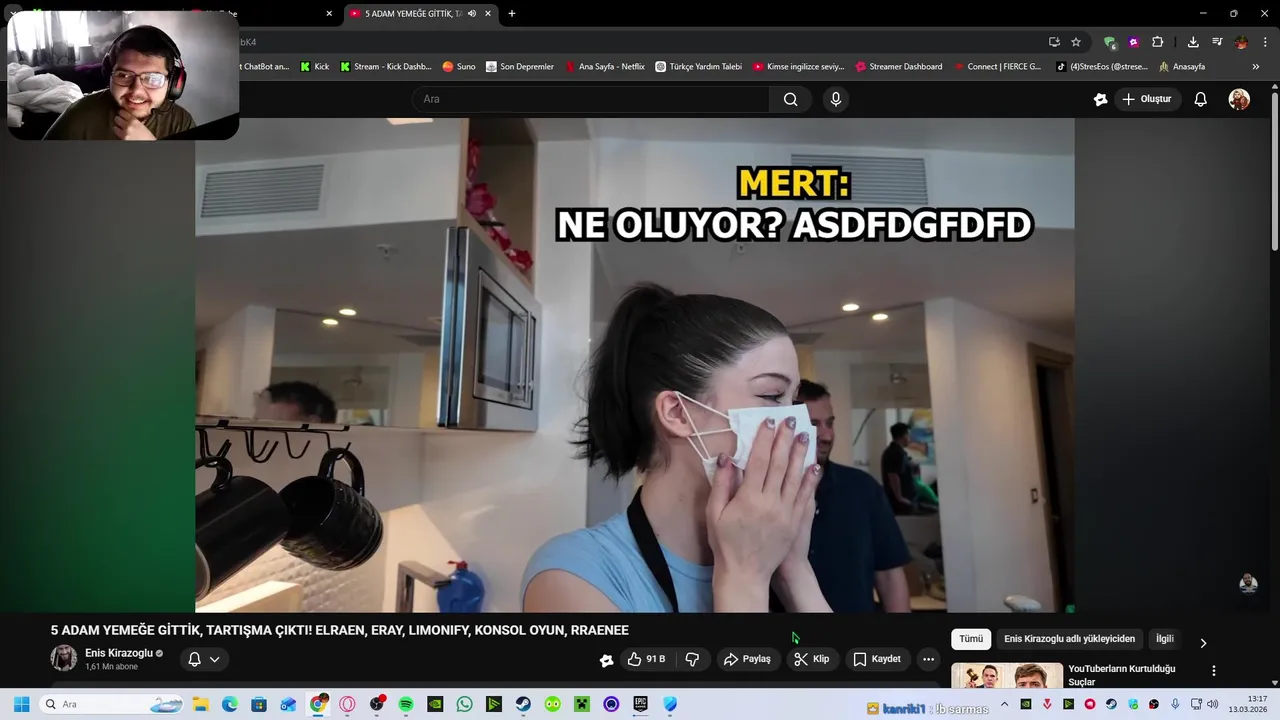This screenshot has width=1280, height=720.
Task: Open the Anasayfa bookmark
Action: (1182, 67)
